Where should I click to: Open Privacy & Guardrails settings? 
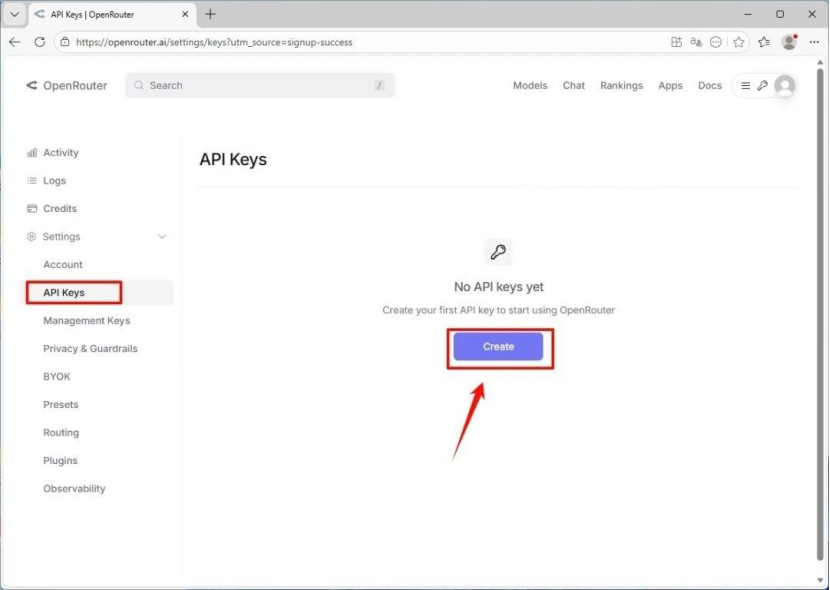pos(91,349)
